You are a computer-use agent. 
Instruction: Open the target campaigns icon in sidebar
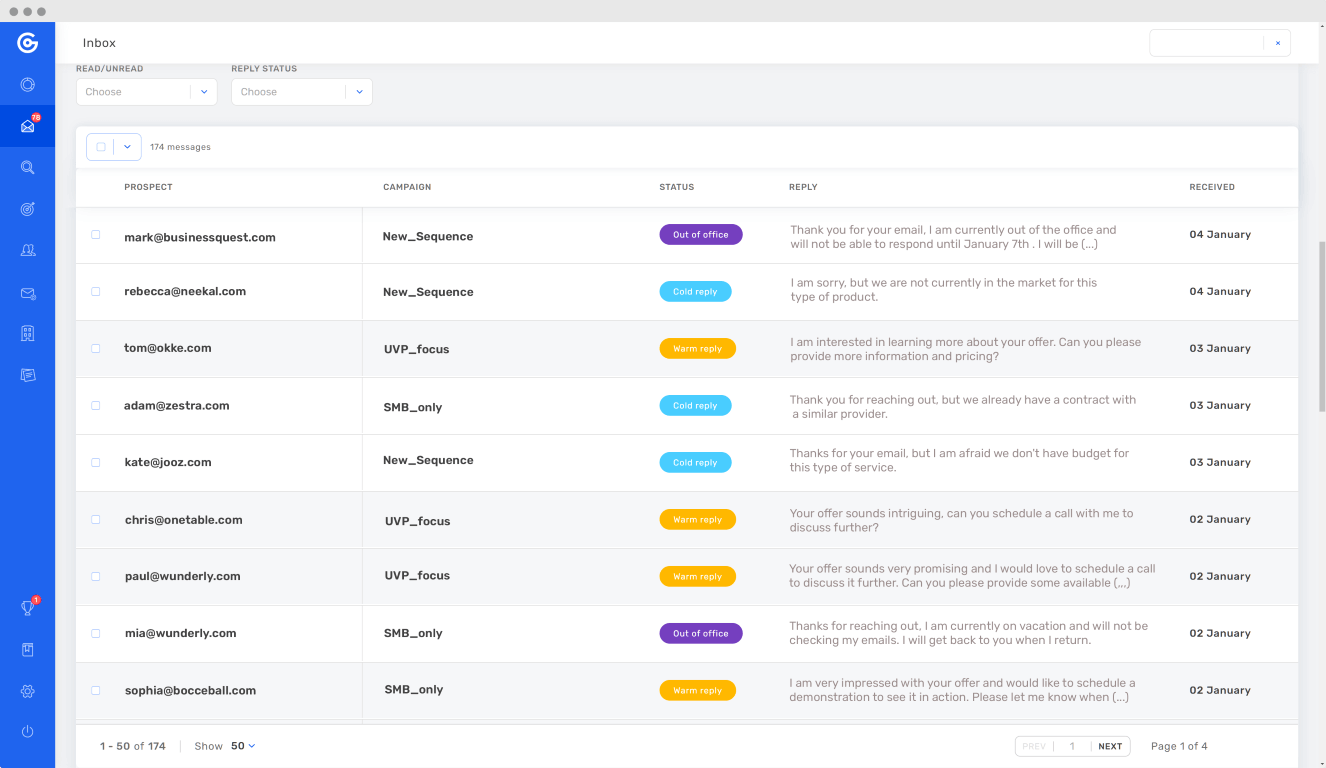tap(27, 209)
